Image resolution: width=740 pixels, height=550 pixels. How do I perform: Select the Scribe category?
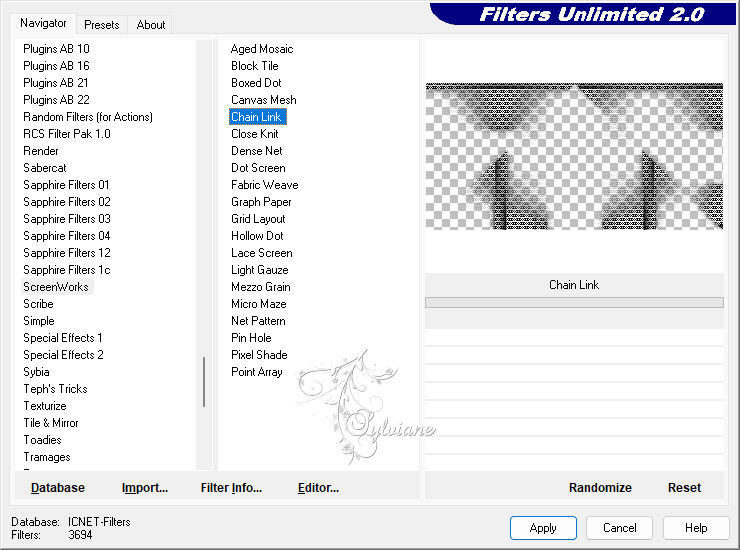coord(38,304)
